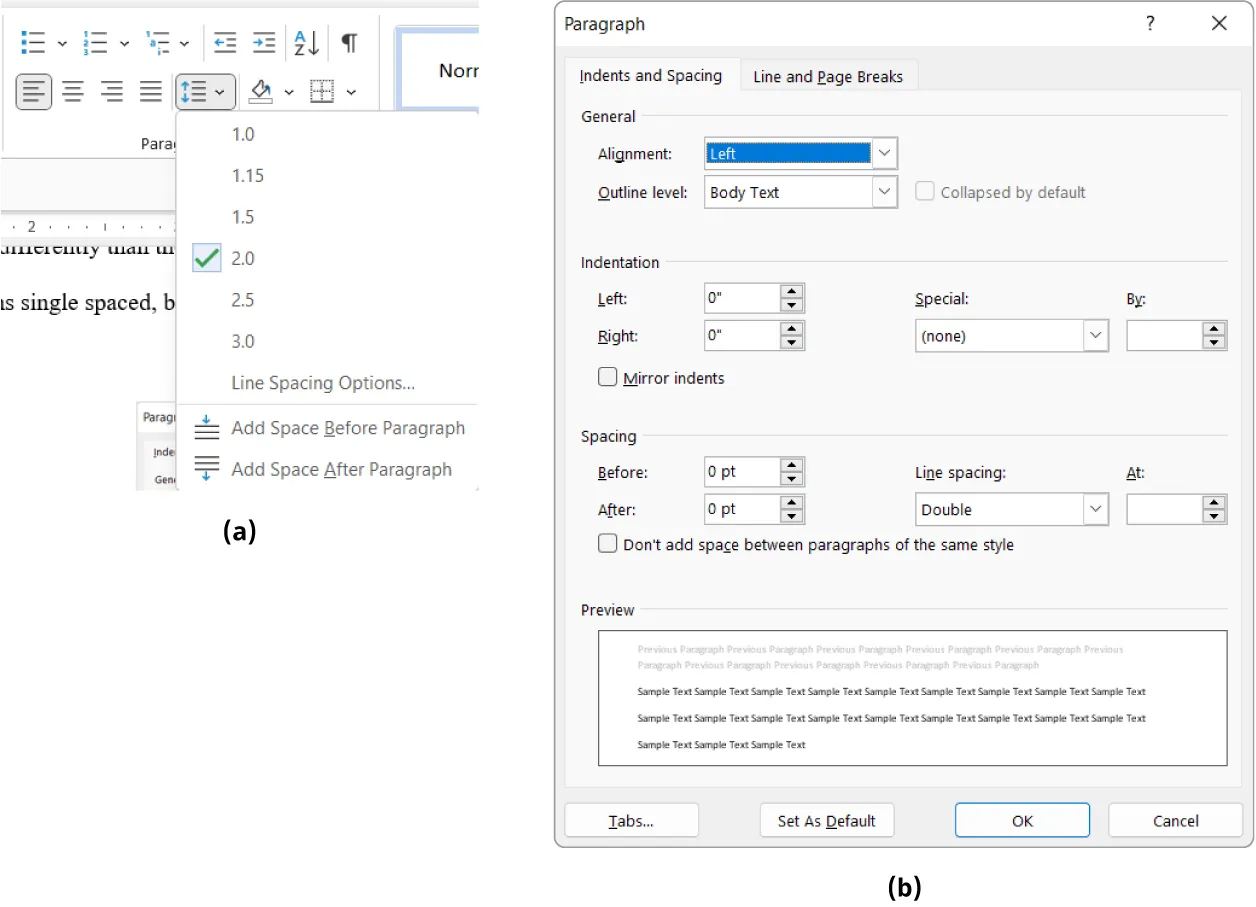Choose Line Spacing Options from the menu
1256x907 pixels.
[322, 383]
